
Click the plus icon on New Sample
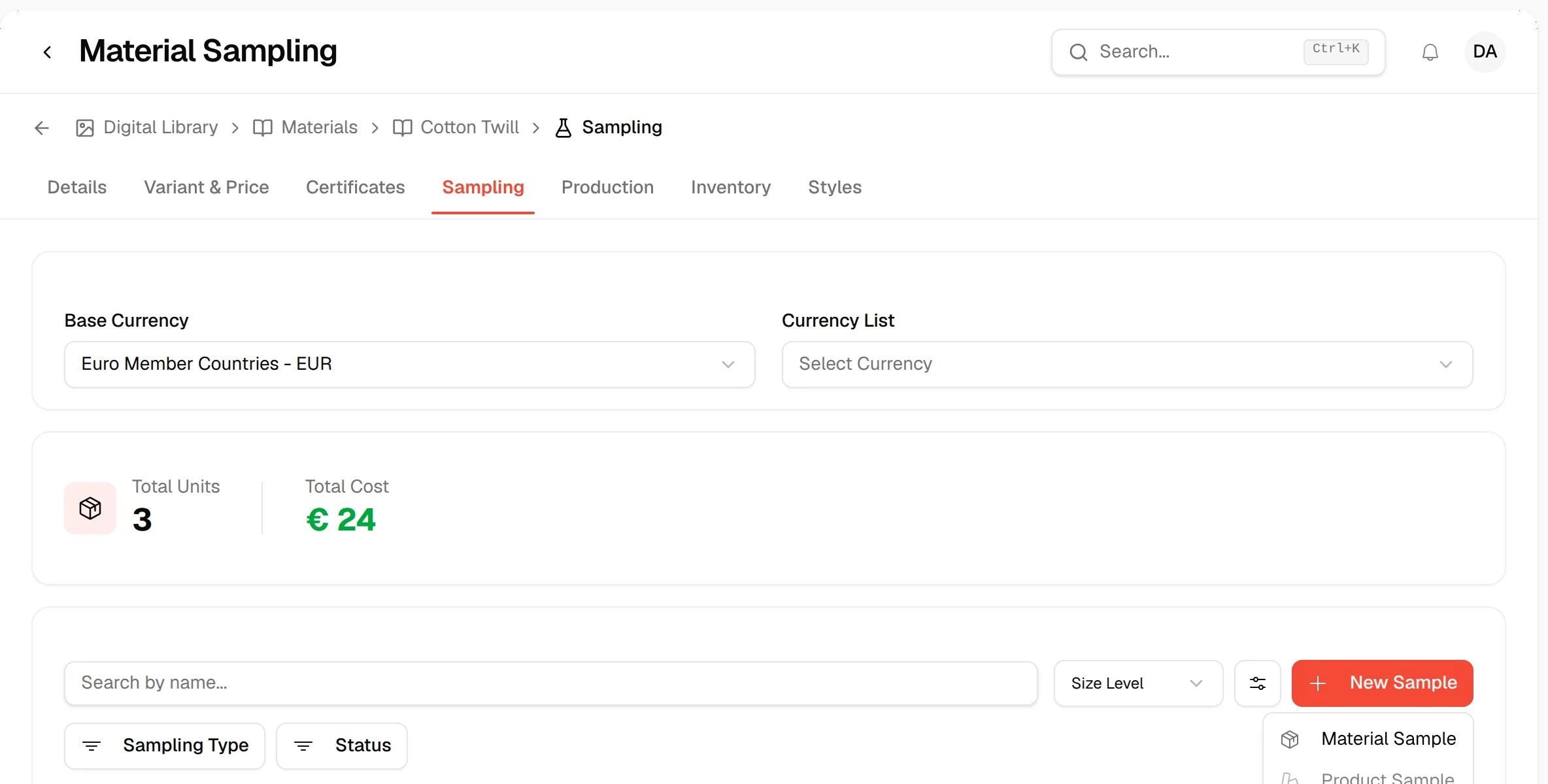pyautogui.click(x=1318, y=683)
